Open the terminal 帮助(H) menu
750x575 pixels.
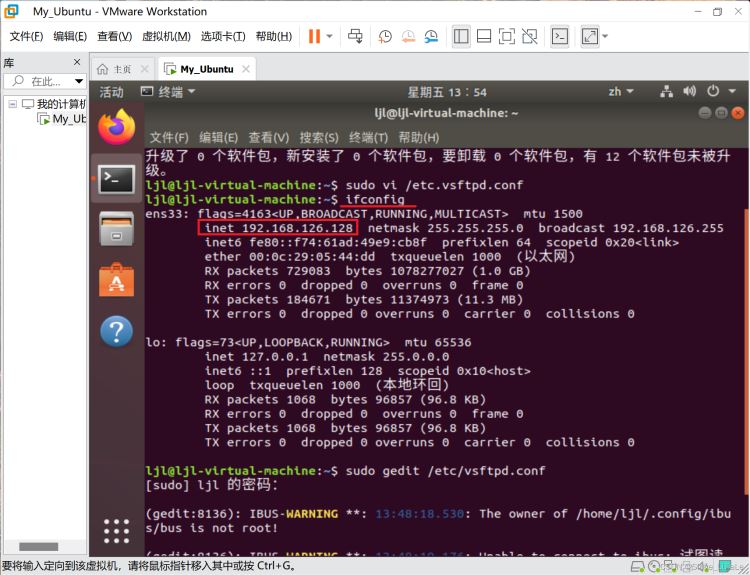point(419,138)
